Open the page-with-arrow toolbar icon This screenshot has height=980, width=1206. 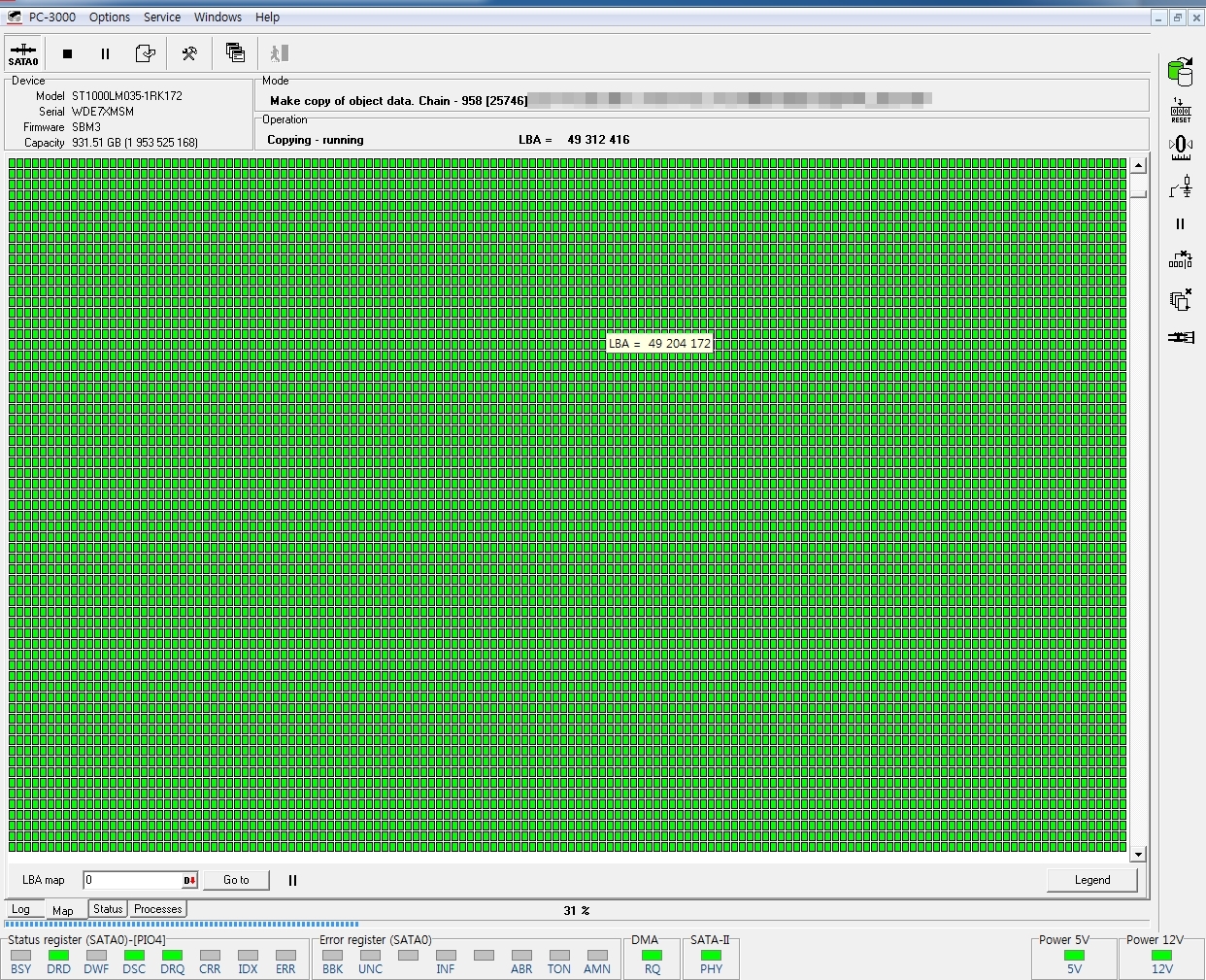145,53
